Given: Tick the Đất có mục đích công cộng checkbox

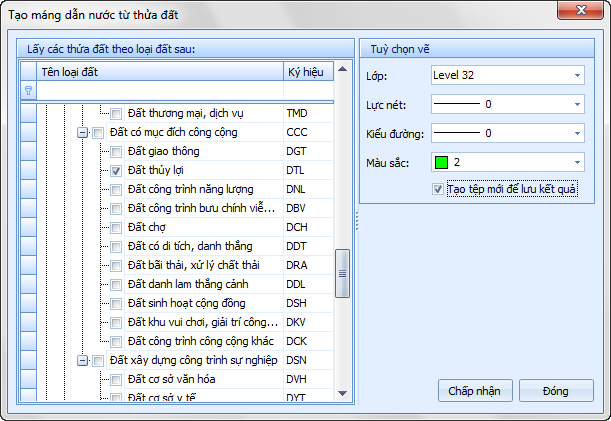Looking at the screenshot, I should [x=99, y=133].
